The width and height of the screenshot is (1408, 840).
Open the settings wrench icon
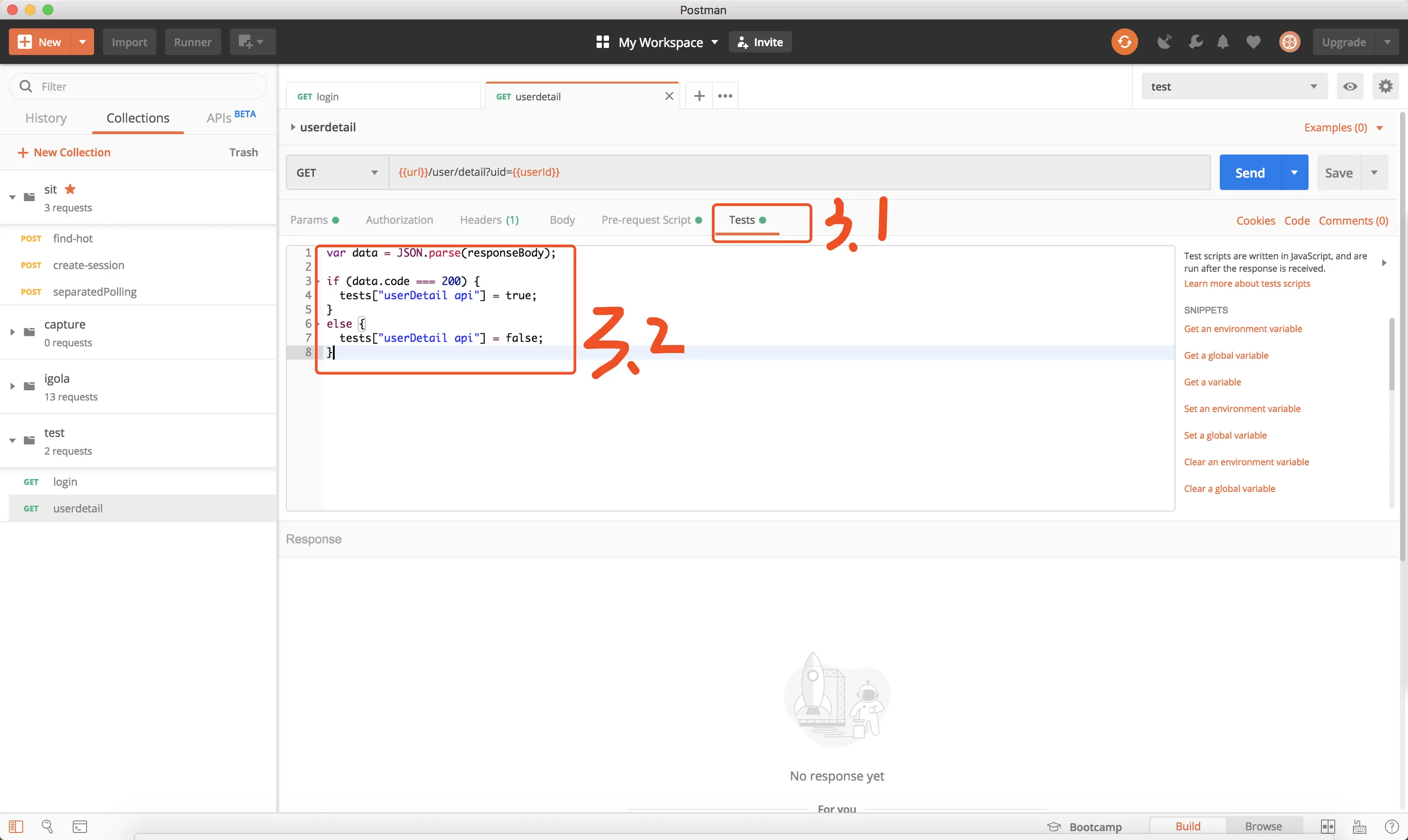click(1195, 42)
